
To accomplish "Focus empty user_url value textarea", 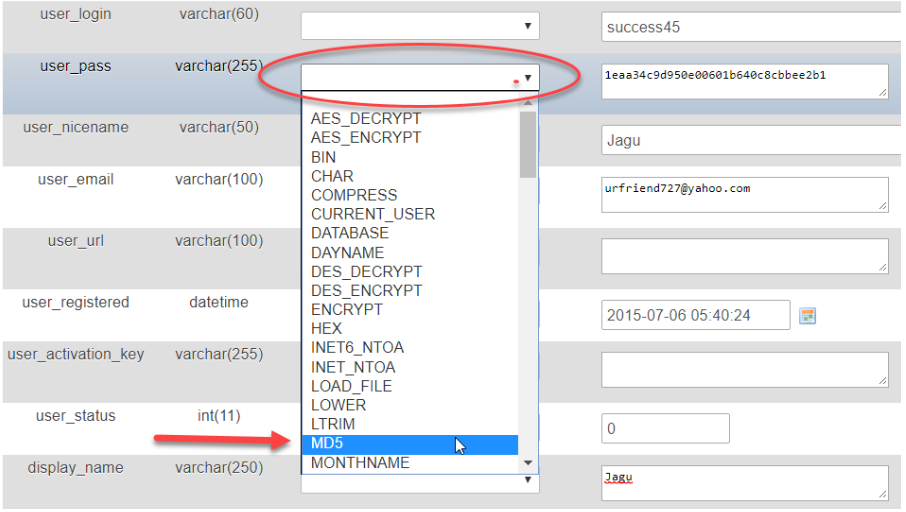I will (745, 256).
